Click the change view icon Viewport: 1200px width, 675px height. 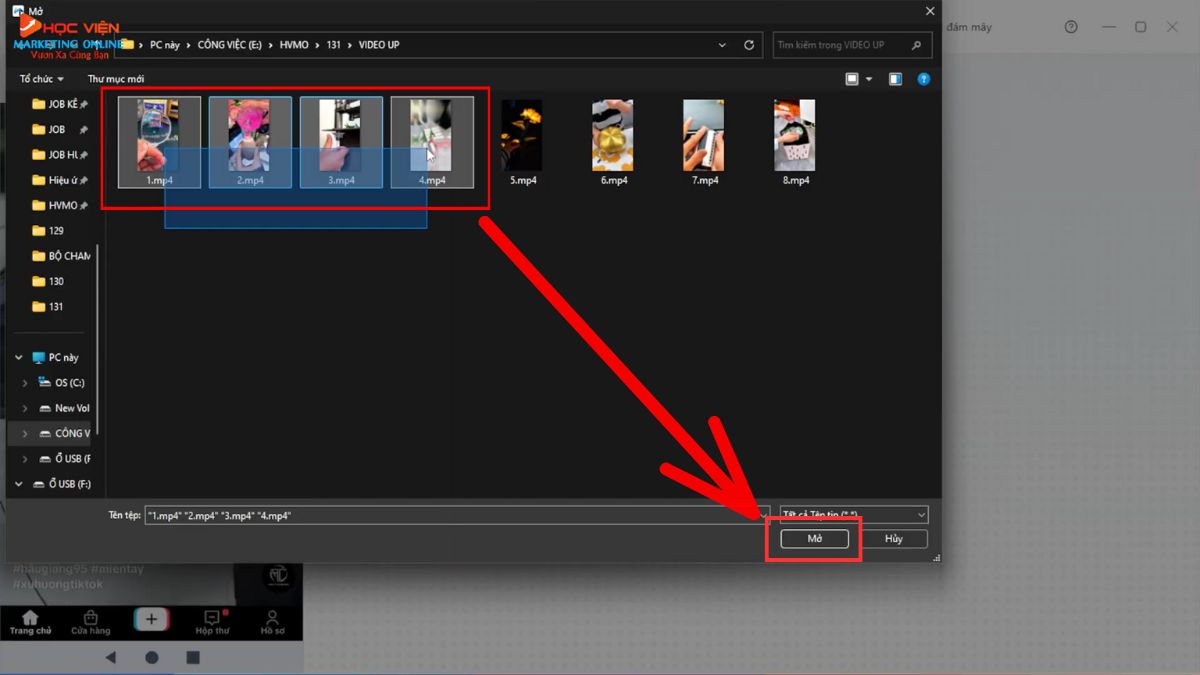pos(852,79)
